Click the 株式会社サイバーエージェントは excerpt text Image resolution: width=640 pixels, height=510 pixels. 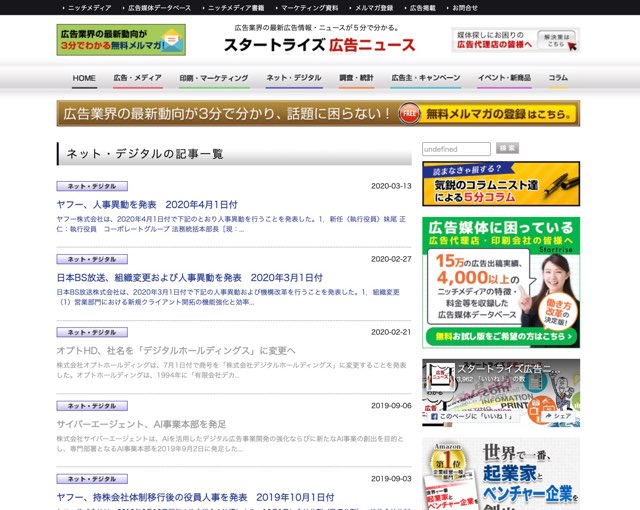(230, 443)
